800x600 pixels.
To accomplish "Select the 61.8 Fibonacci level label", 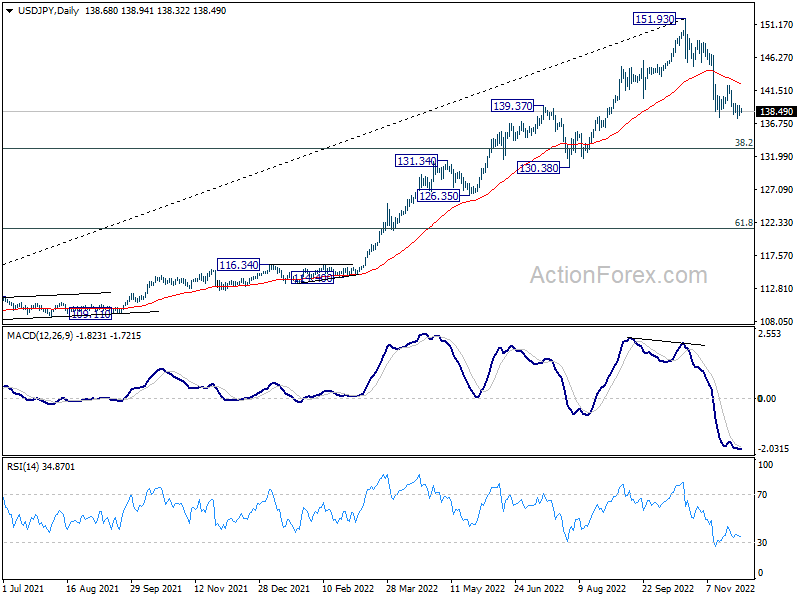I will point(743,223).
